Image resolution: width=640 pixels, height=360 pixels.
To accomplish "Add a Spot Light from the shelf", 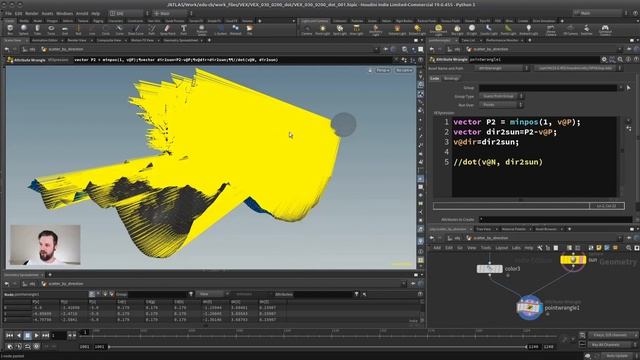I will point(340,29).
